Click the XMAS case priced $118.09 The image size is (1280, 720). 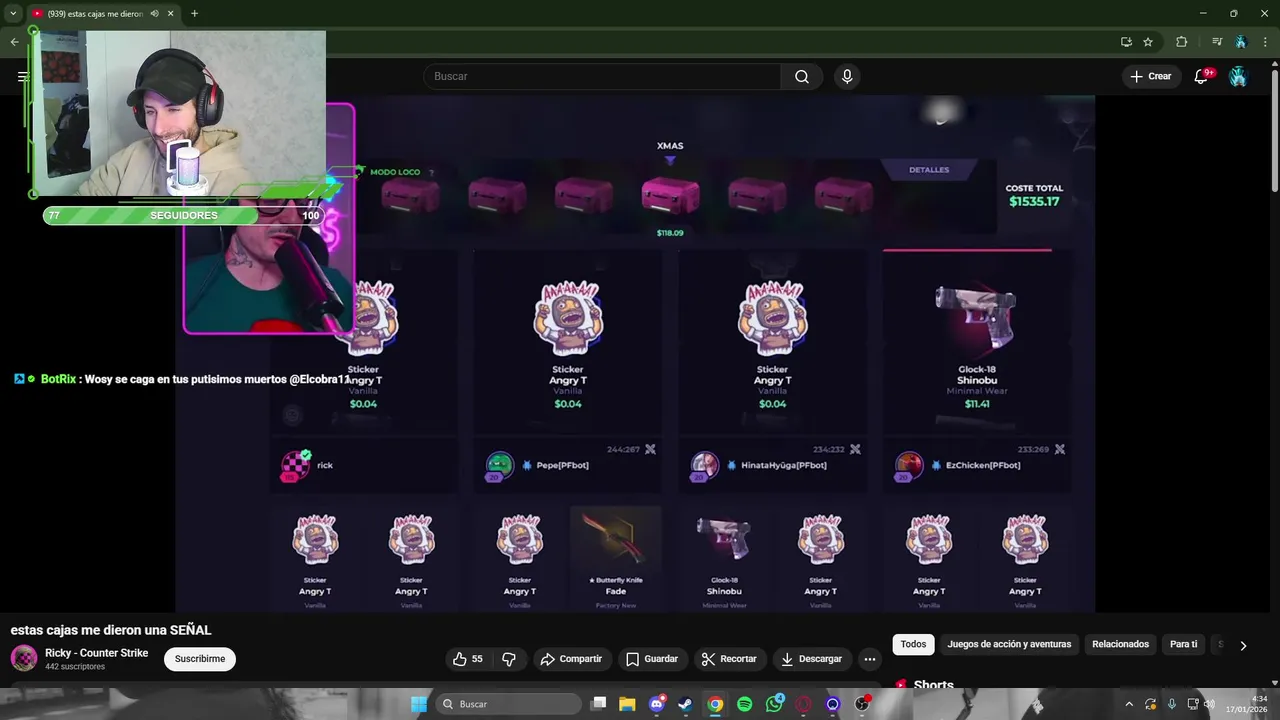tap(670, 197)
